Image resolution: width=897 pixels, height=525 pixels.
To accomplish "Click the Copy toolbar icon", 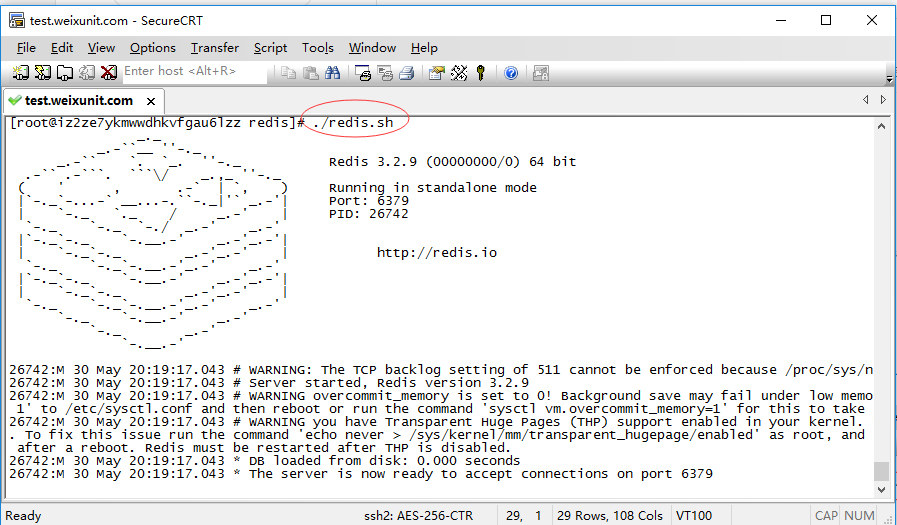I will (x=289, y=73).
